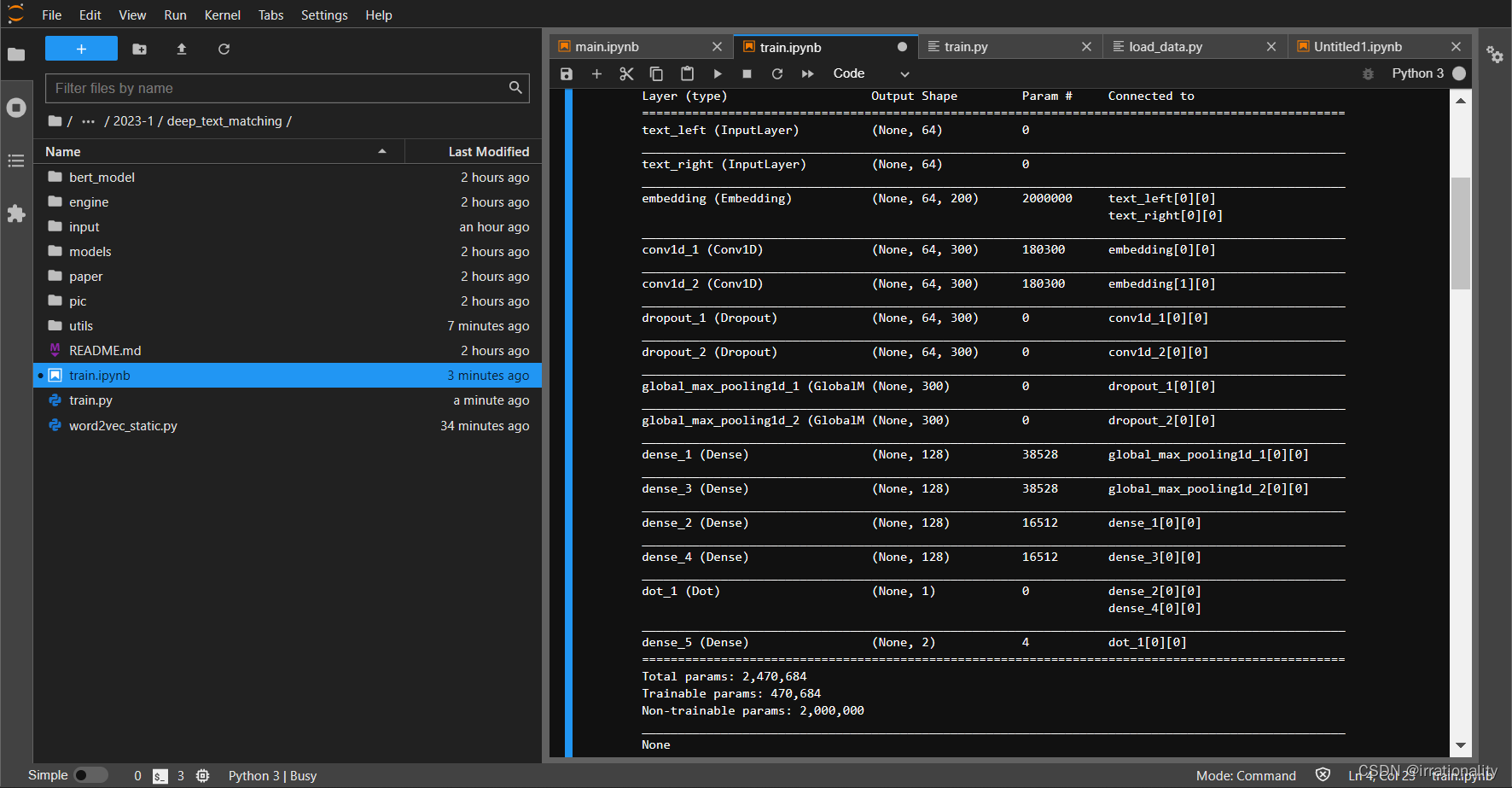
Task: Open the Edit menu
Action: (90, 15)
